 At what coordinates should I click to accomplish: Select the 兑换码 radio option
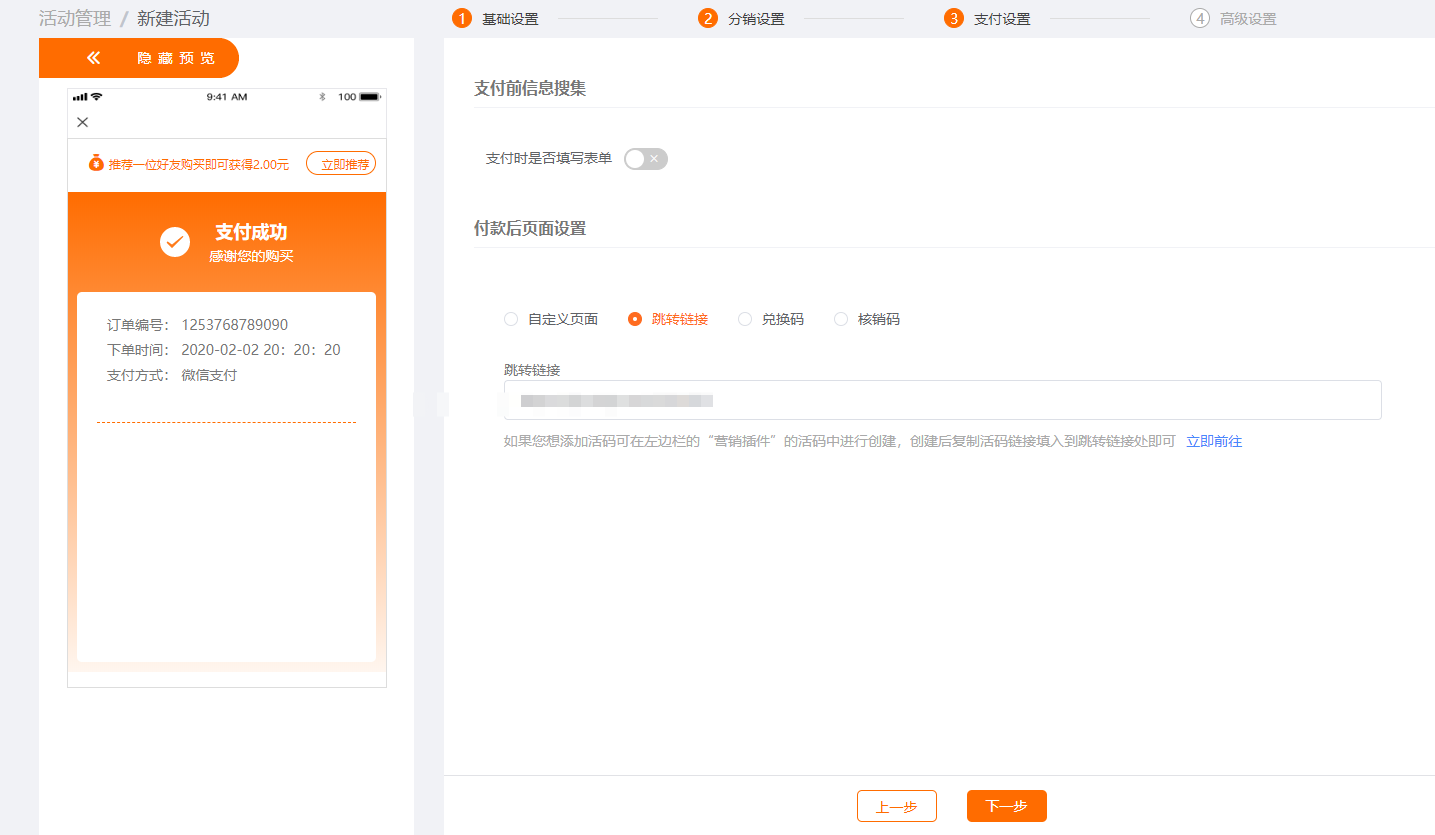pos(745,319)
